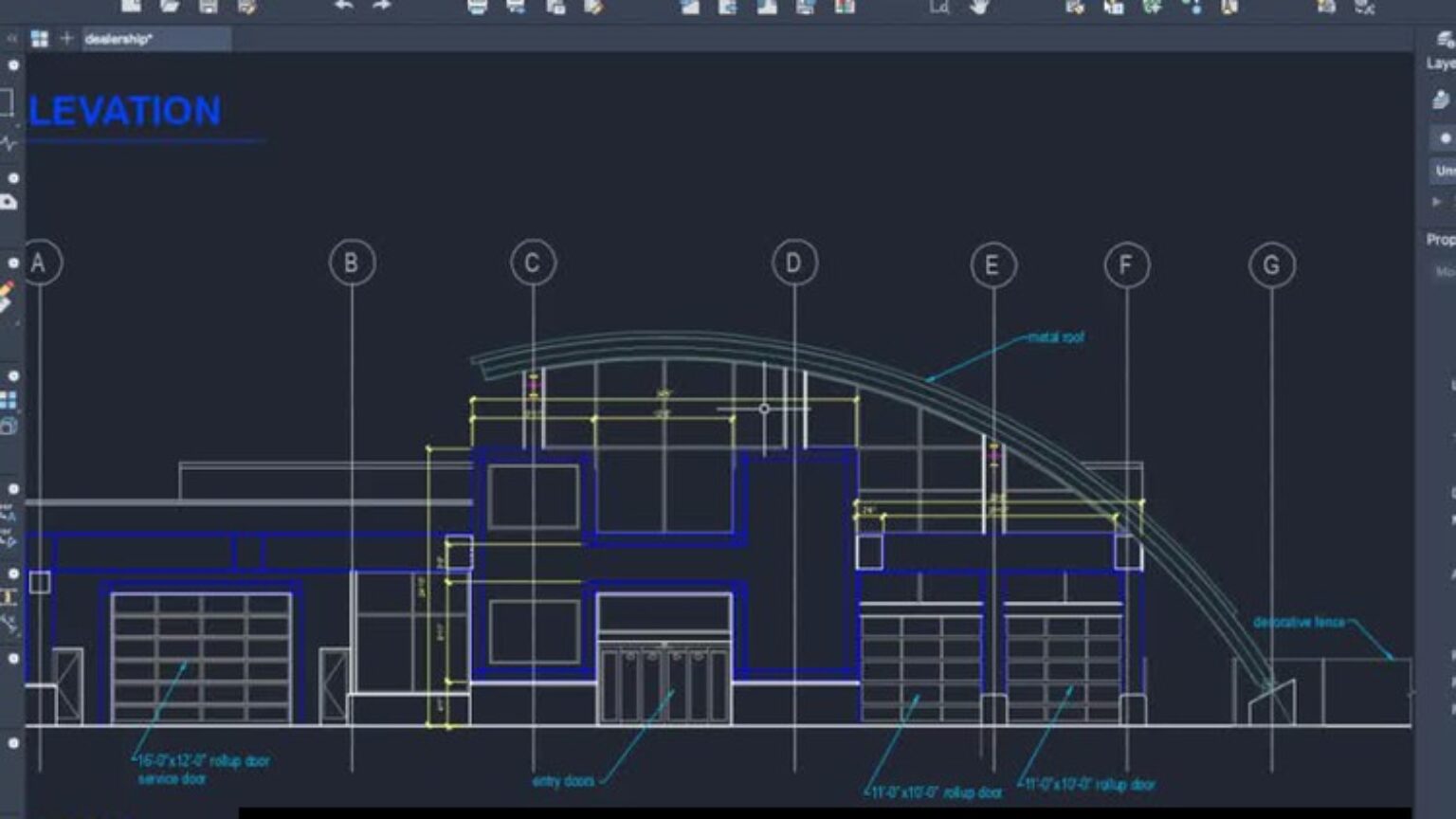Select the Text tool in the left sidebar
The width and height of the screenshot is (1456, 819).
pyautogui.click(x=8, y=599)
